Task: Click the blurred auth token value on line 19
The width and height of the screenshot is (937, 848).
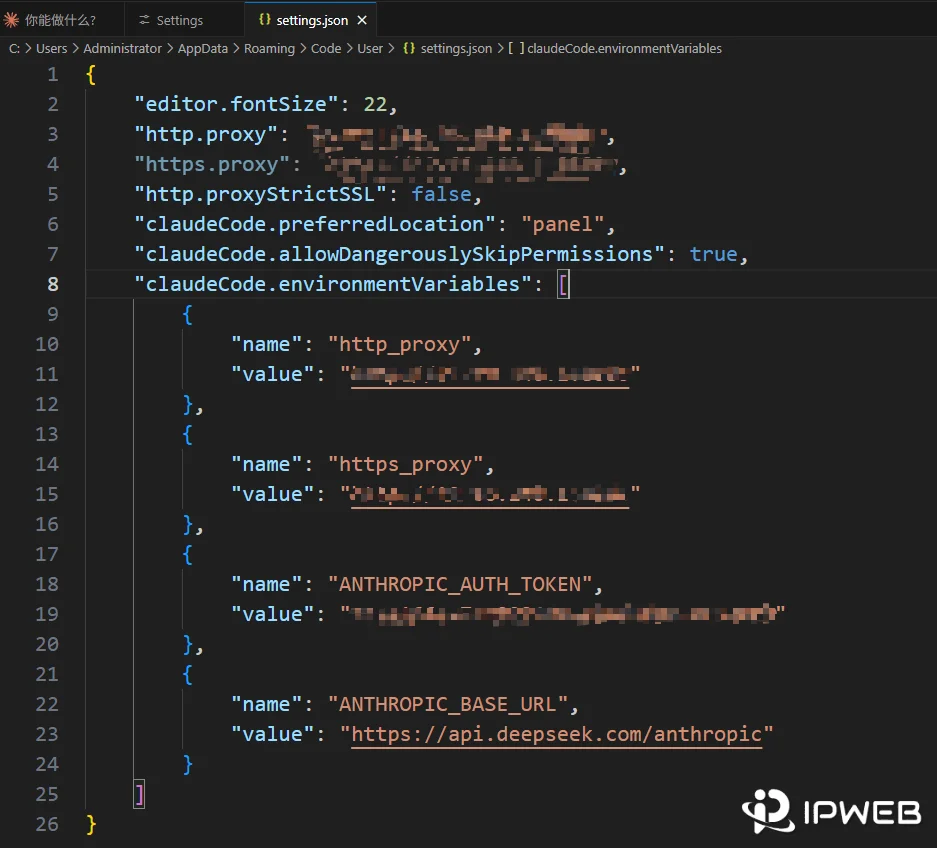Action: pos(562,614)
